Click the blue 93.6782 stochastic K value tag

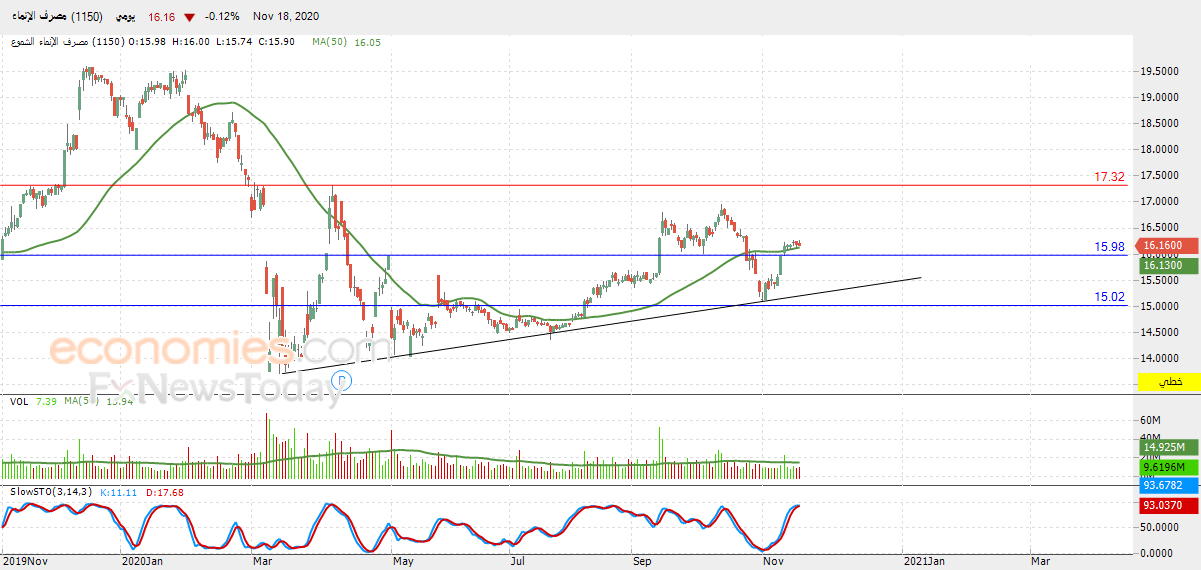[1168, 485]
